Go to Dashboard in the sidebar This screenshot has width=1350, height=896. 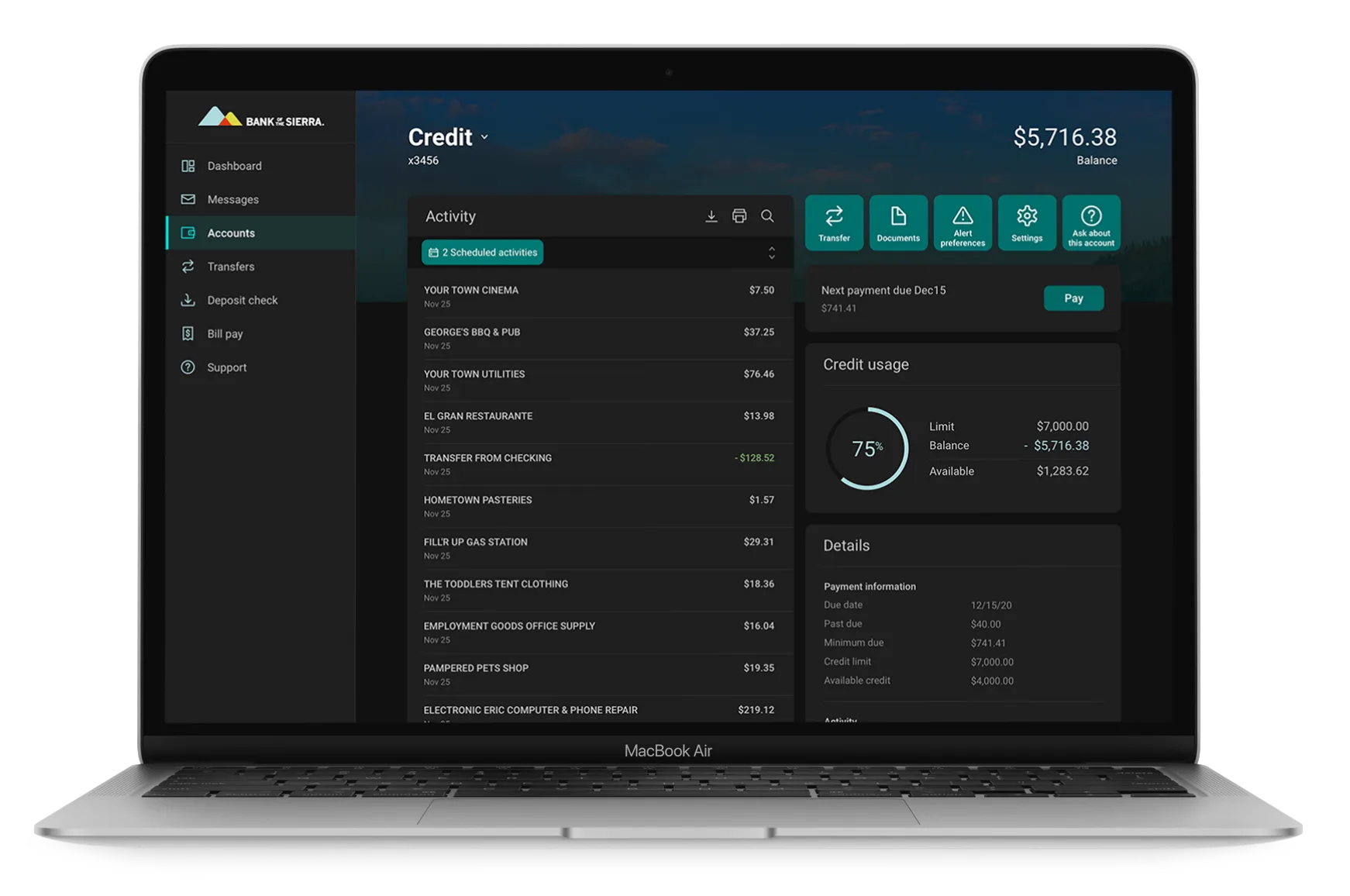(234, 166)
